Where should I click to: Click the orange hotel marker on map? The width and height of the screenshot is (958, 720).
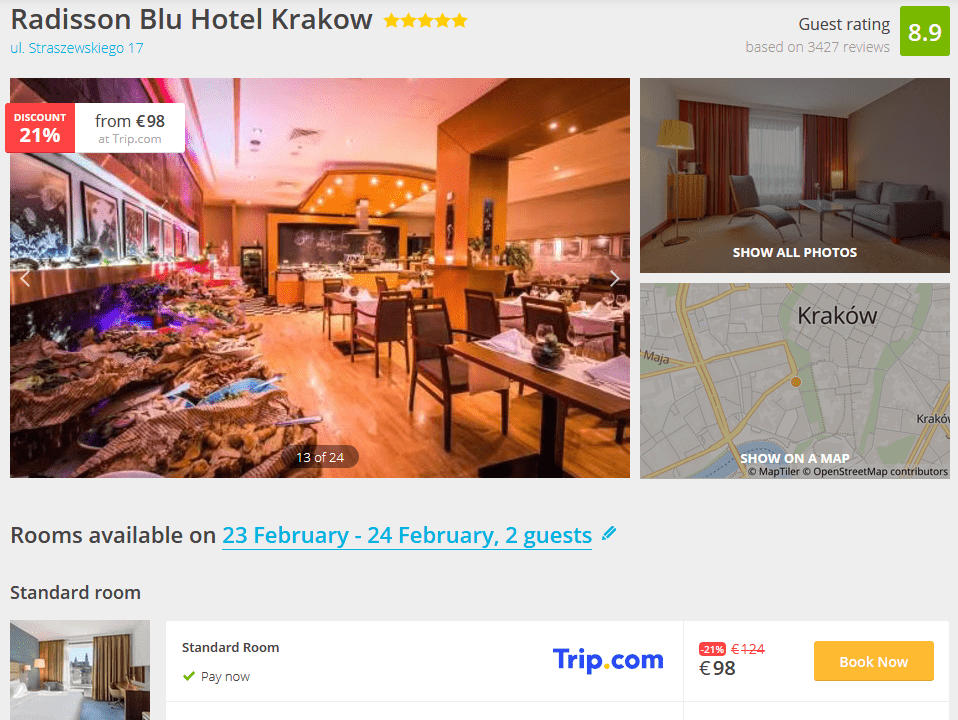[795, 382]
